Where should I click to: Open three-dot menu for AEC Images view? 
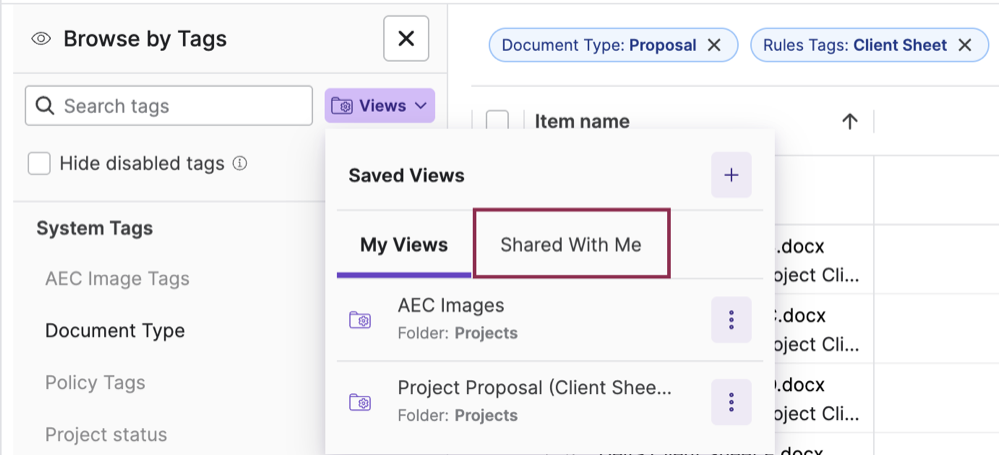pos(731,320)
